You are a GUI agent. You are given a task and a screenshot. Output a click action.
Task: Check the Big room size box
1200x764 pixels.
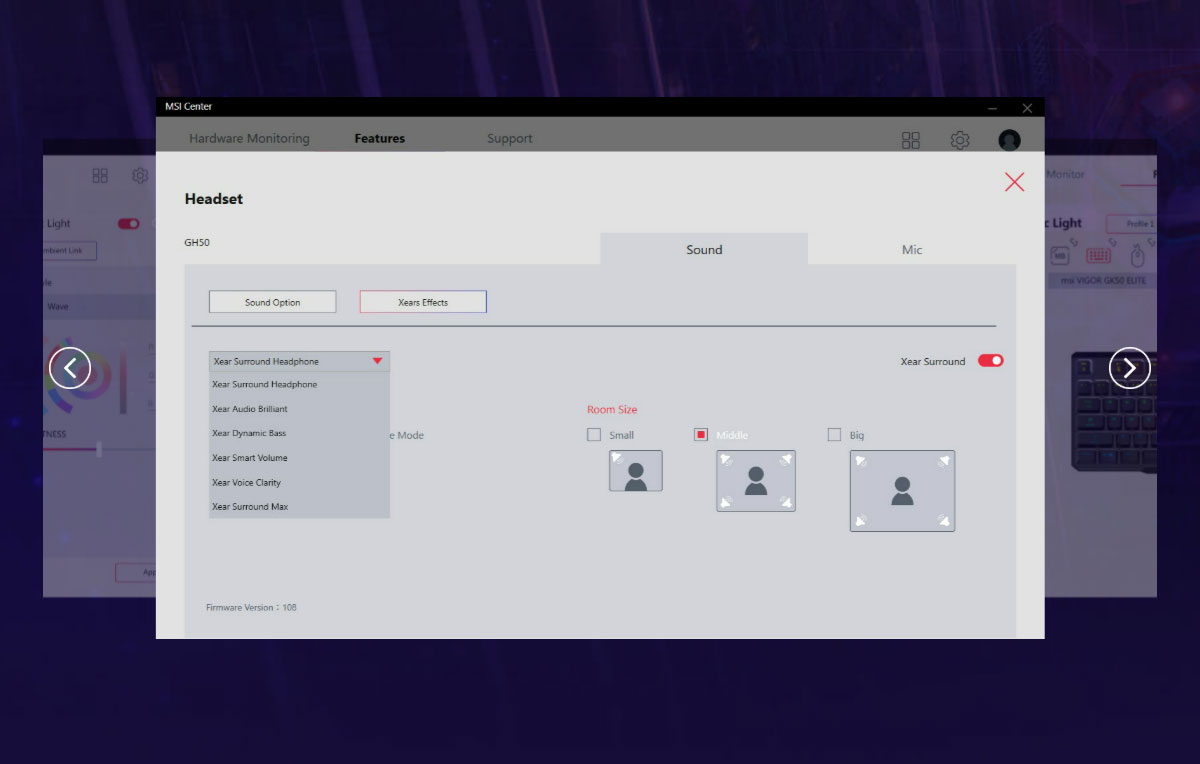coord(834,435)
